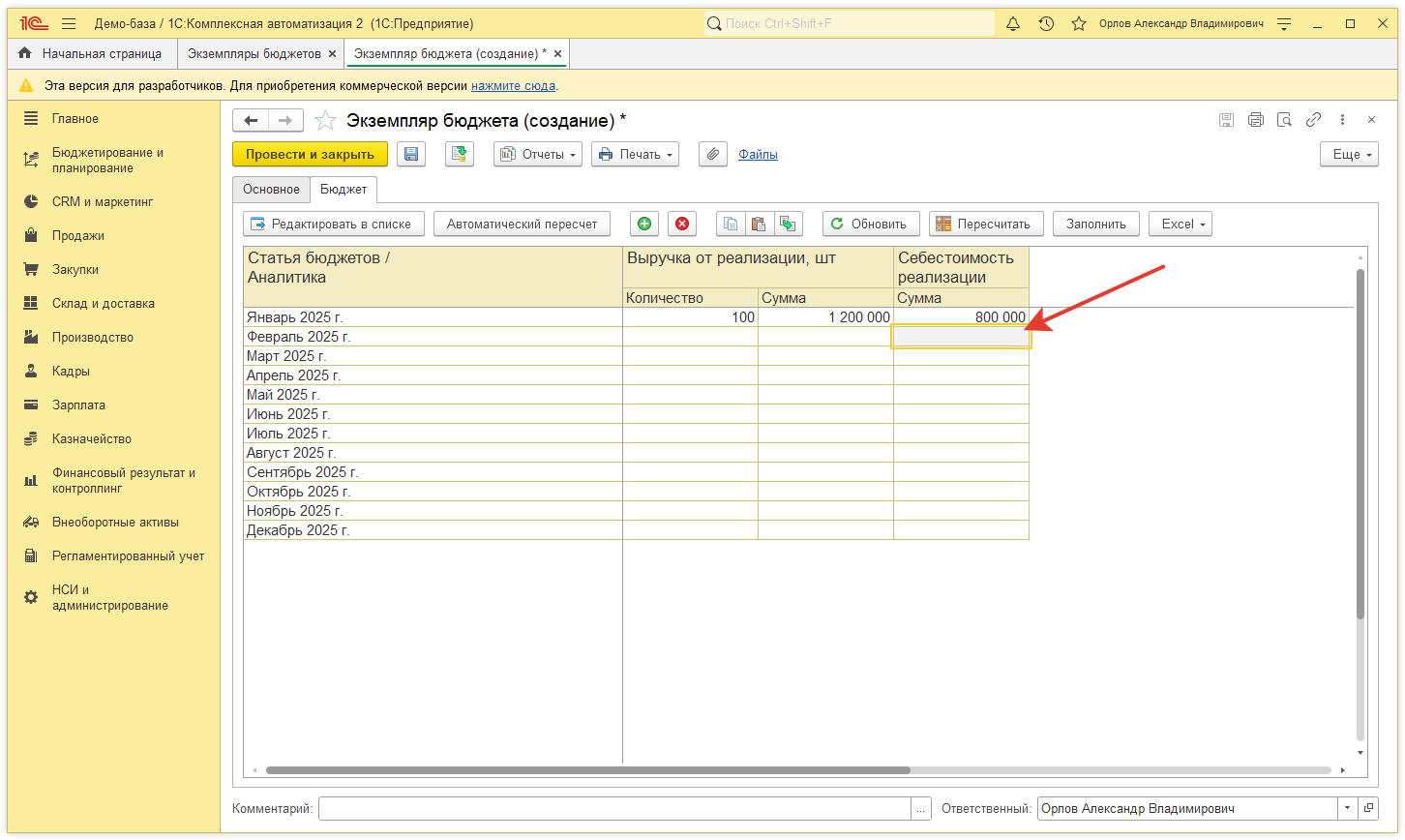Switch to the Основное tab
Image resolution: width=1405 pixels, height=840 pixels.
coord(271,190)
